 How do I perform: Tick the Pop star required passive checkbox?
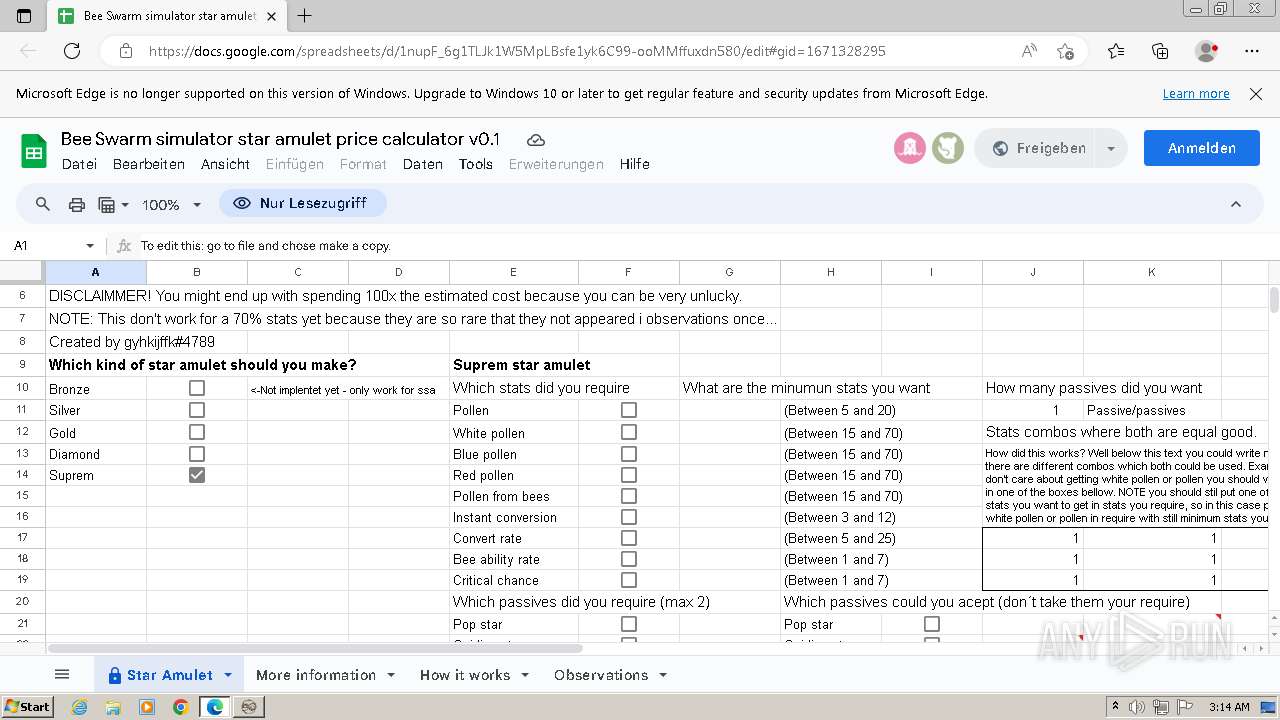(629, 624)
